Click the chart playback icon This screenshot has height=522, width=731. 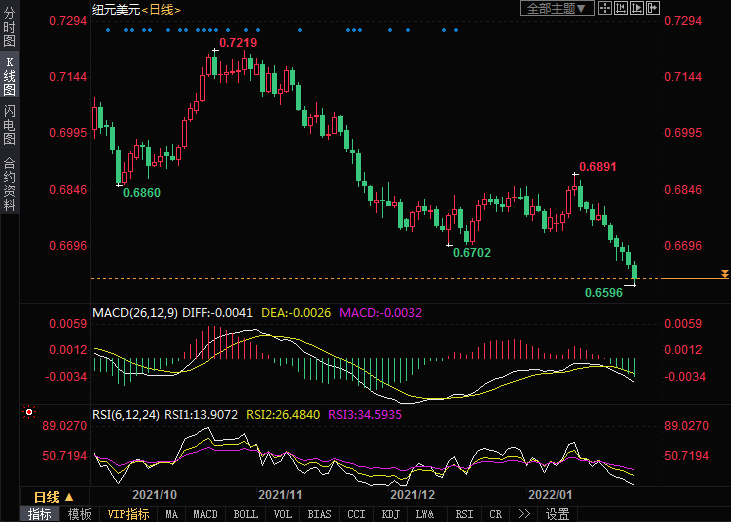pos(638,8)
